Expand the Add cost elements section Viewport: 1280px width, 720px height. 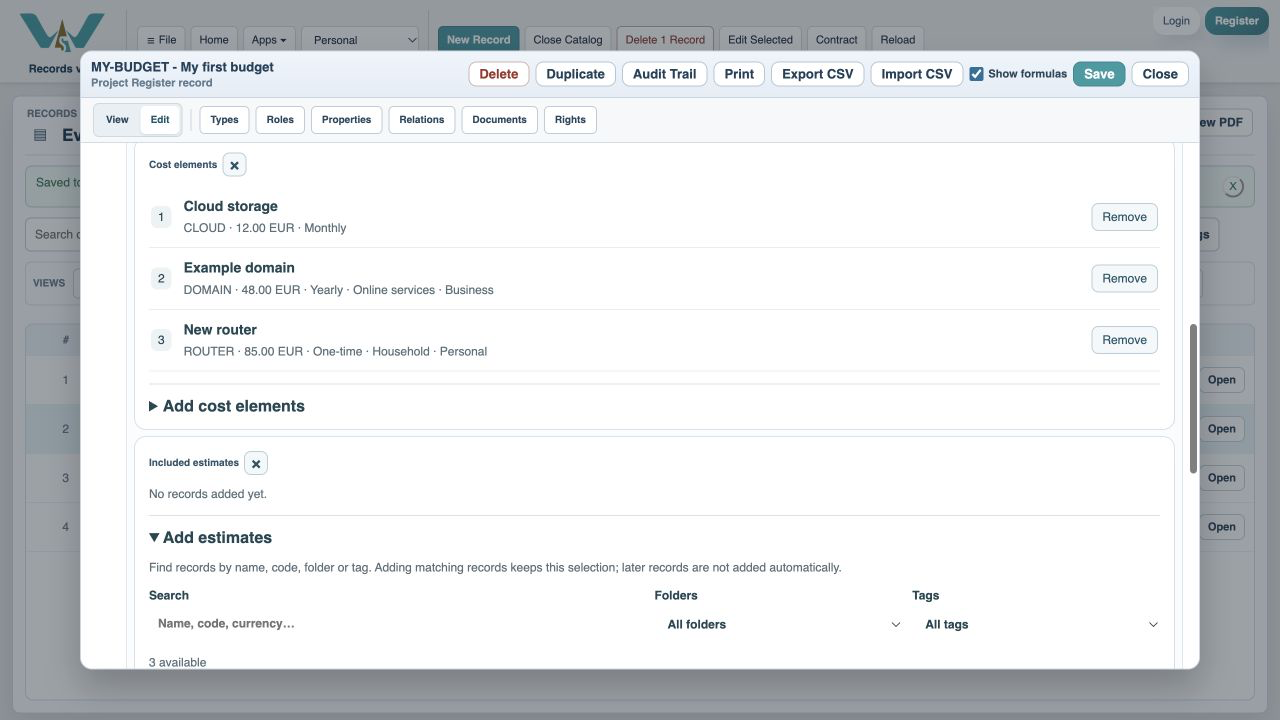click(x=227, y=406)
